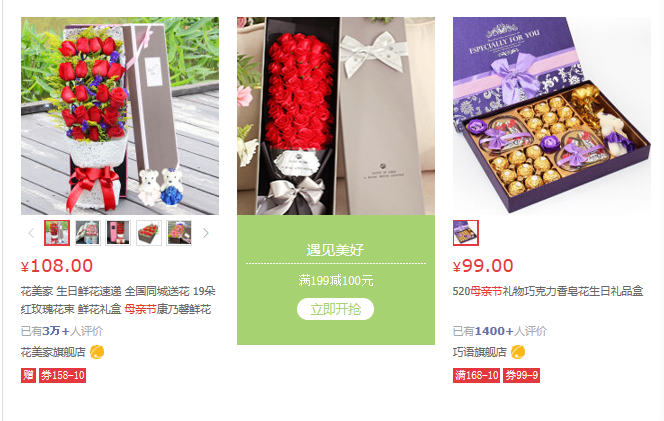Viewport: 664px width, 421px height.
Task: Click the next thumbnail arrow
Action: click(205, 233)
